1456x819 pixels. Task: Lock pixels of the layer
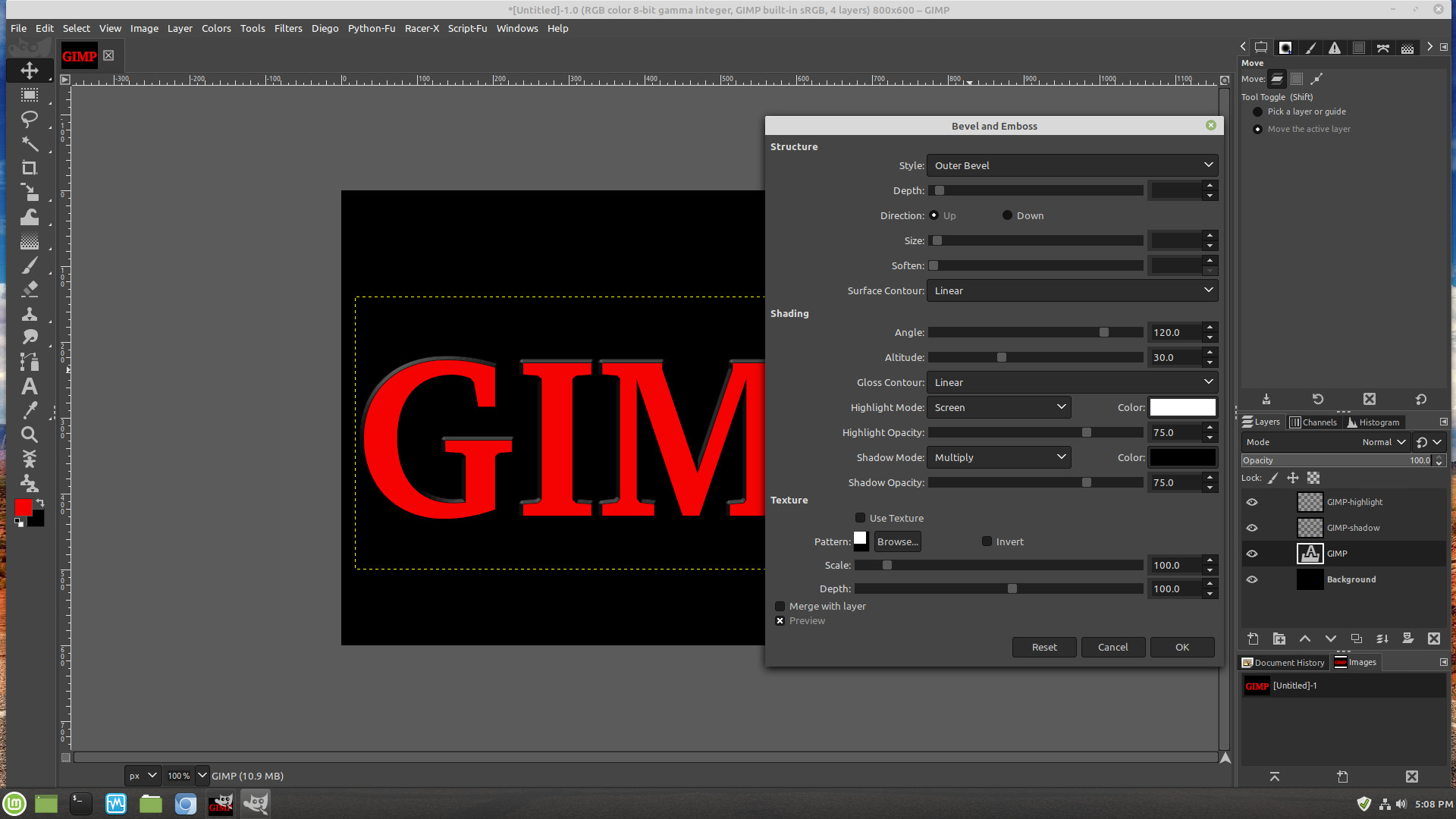1273,478
